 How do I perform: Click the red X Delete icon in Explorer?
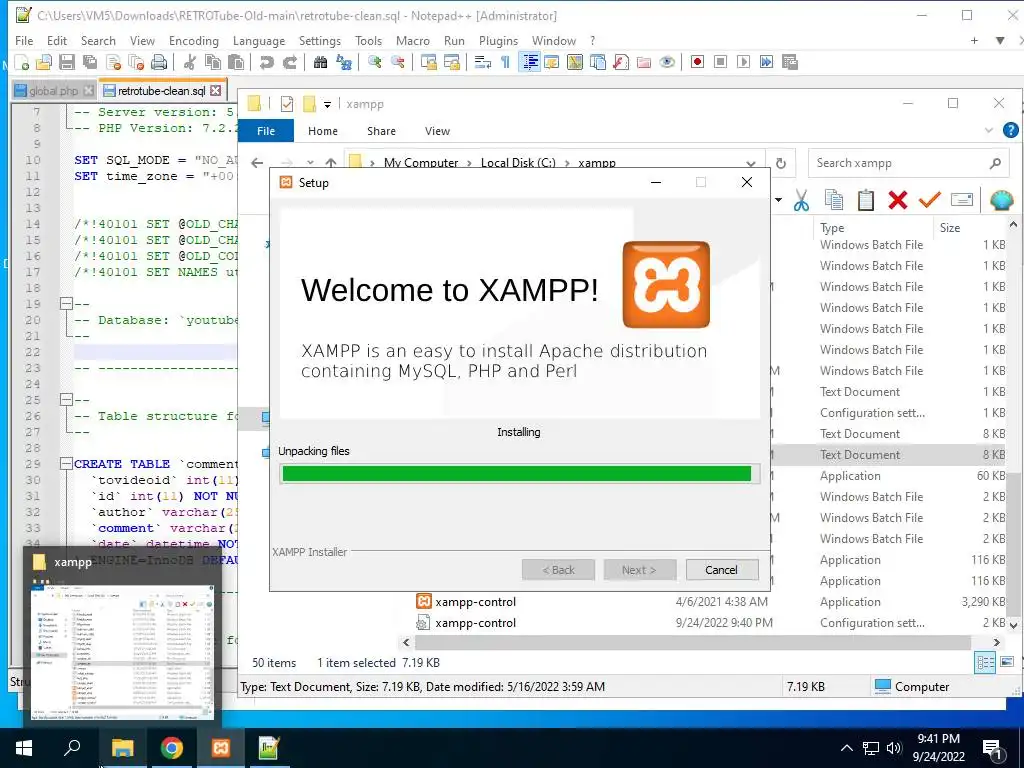[x=898, y=200]
